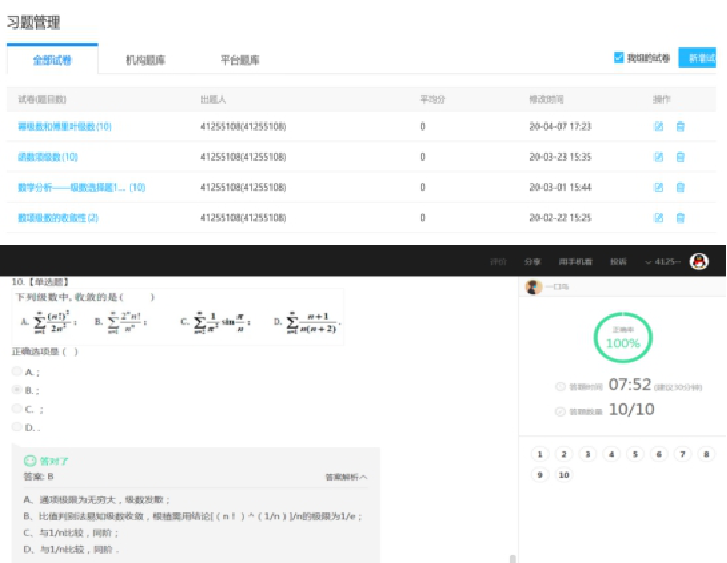727x563 pixels.
Task: Switch to the 平台题库 tab
Action: (240, 60)
